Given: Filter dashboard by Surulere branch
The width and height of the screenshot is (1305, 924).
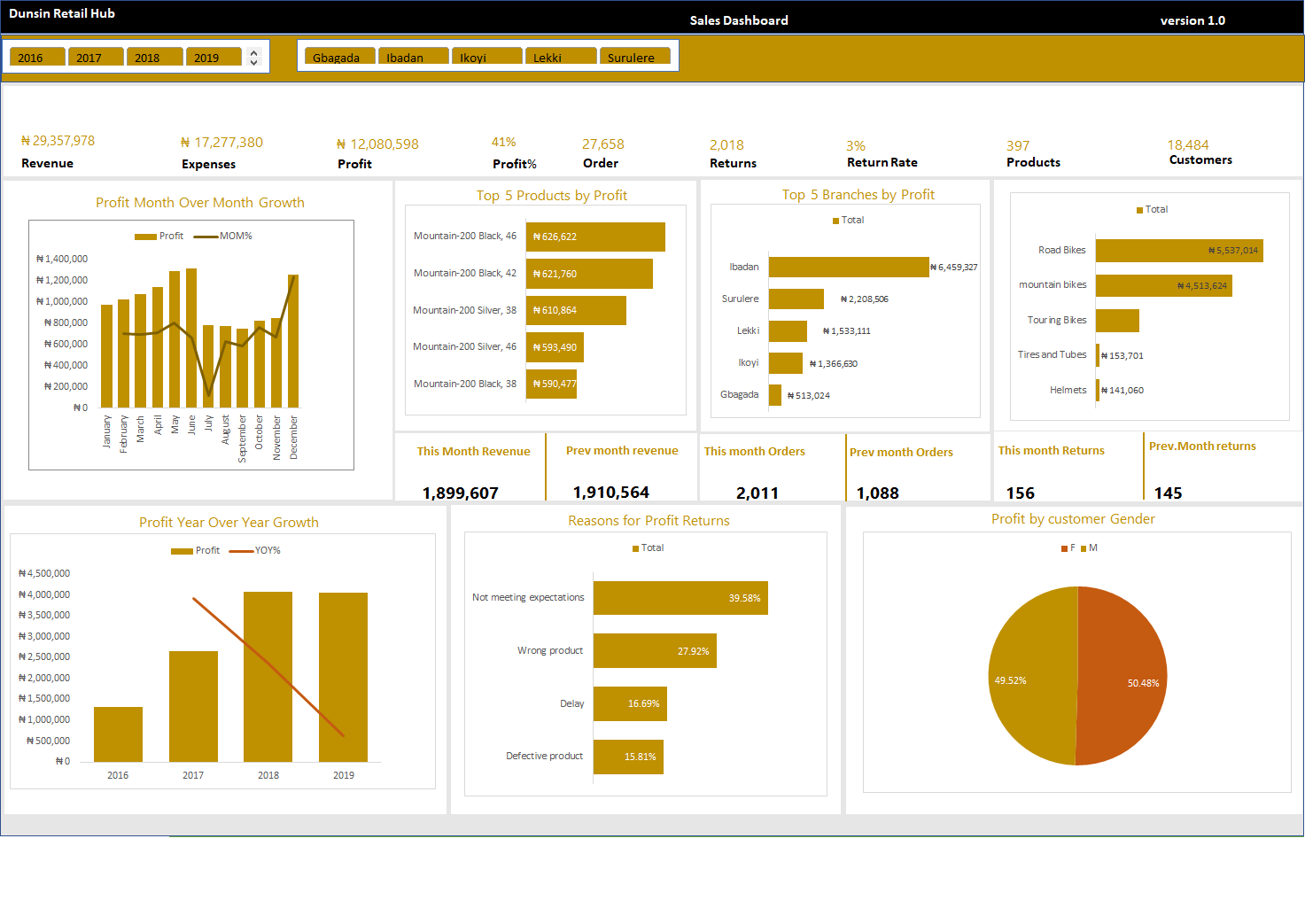Looking at the screenshot, I should pos(634,58).
